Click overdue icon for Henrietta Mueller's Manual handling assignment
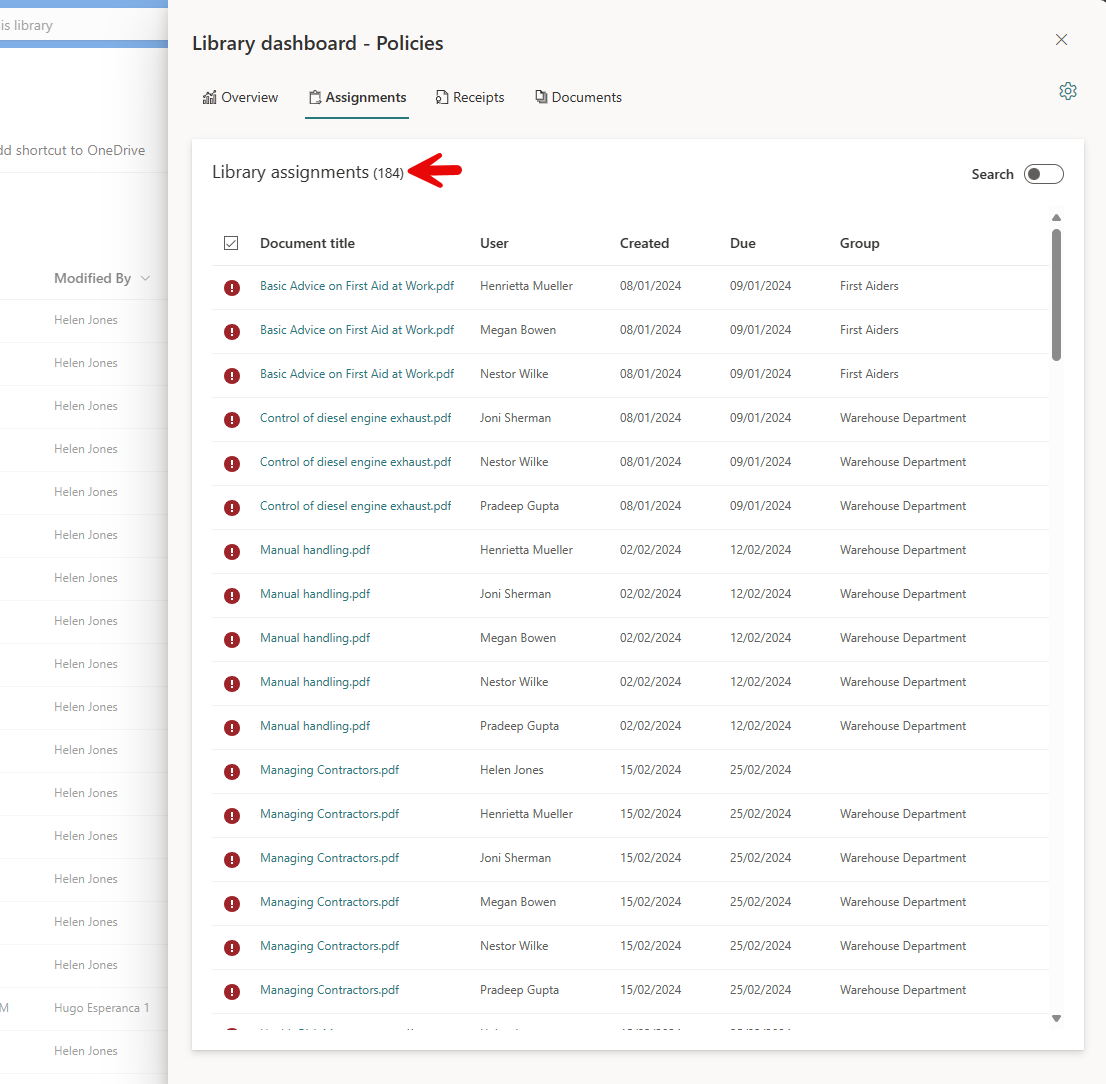This screenshot has height=1084, width=1106. pyautogui.click(x=231, y=552)
